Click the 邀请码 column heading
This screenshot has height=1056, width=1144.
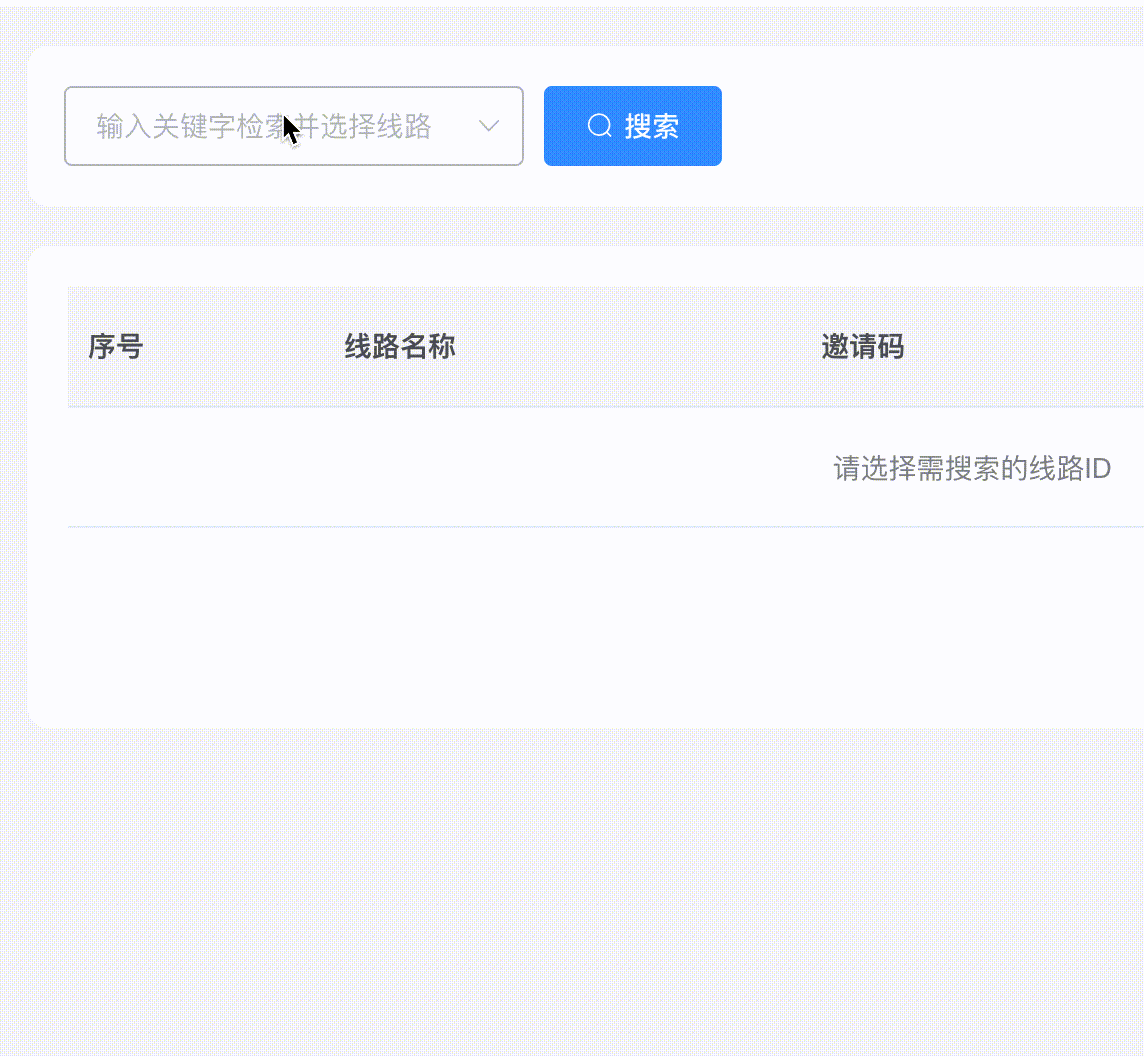coord(862,347)
